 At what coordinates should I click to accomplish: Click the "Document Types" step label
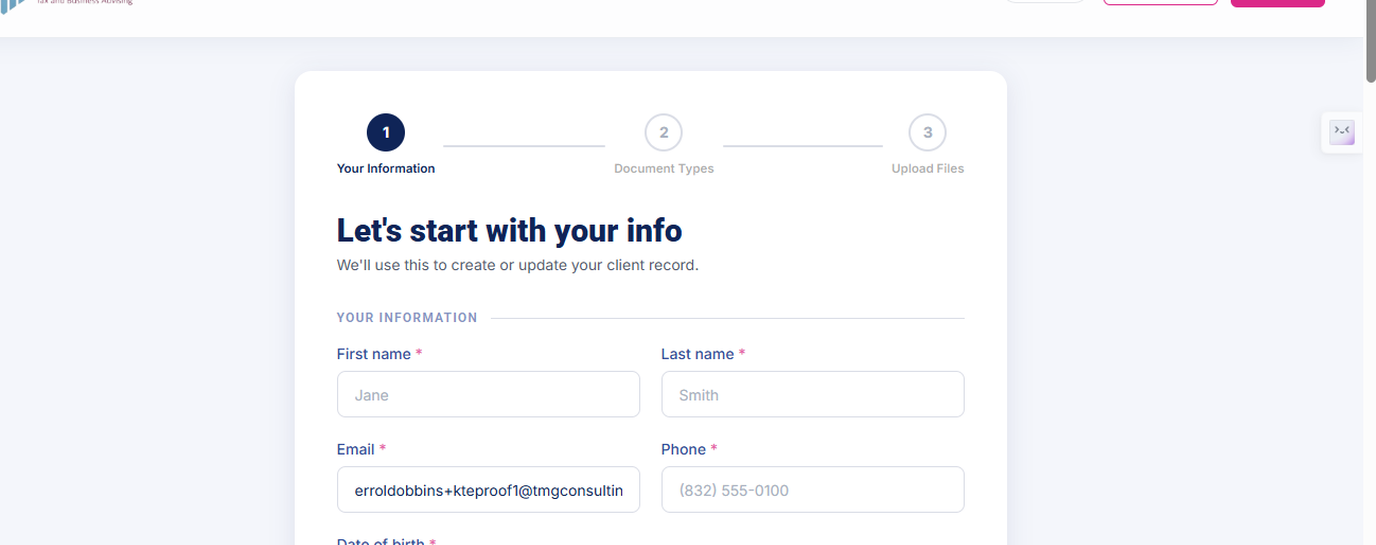coord(664,168)
